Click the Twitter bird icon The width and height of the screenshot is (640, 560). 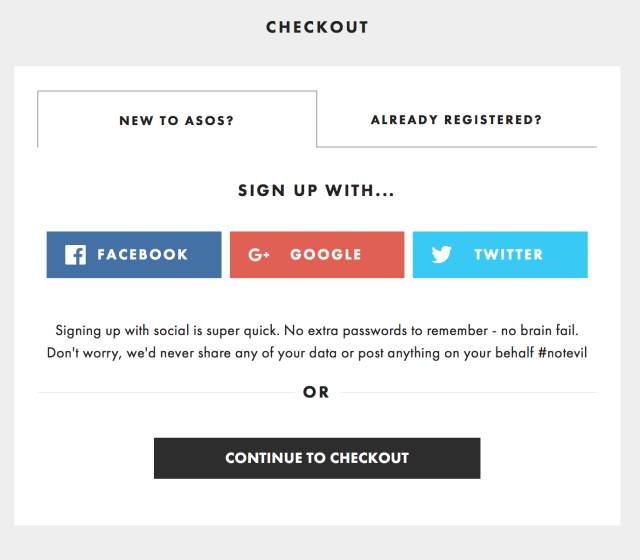pyautogui.click(x=442, y=255)
